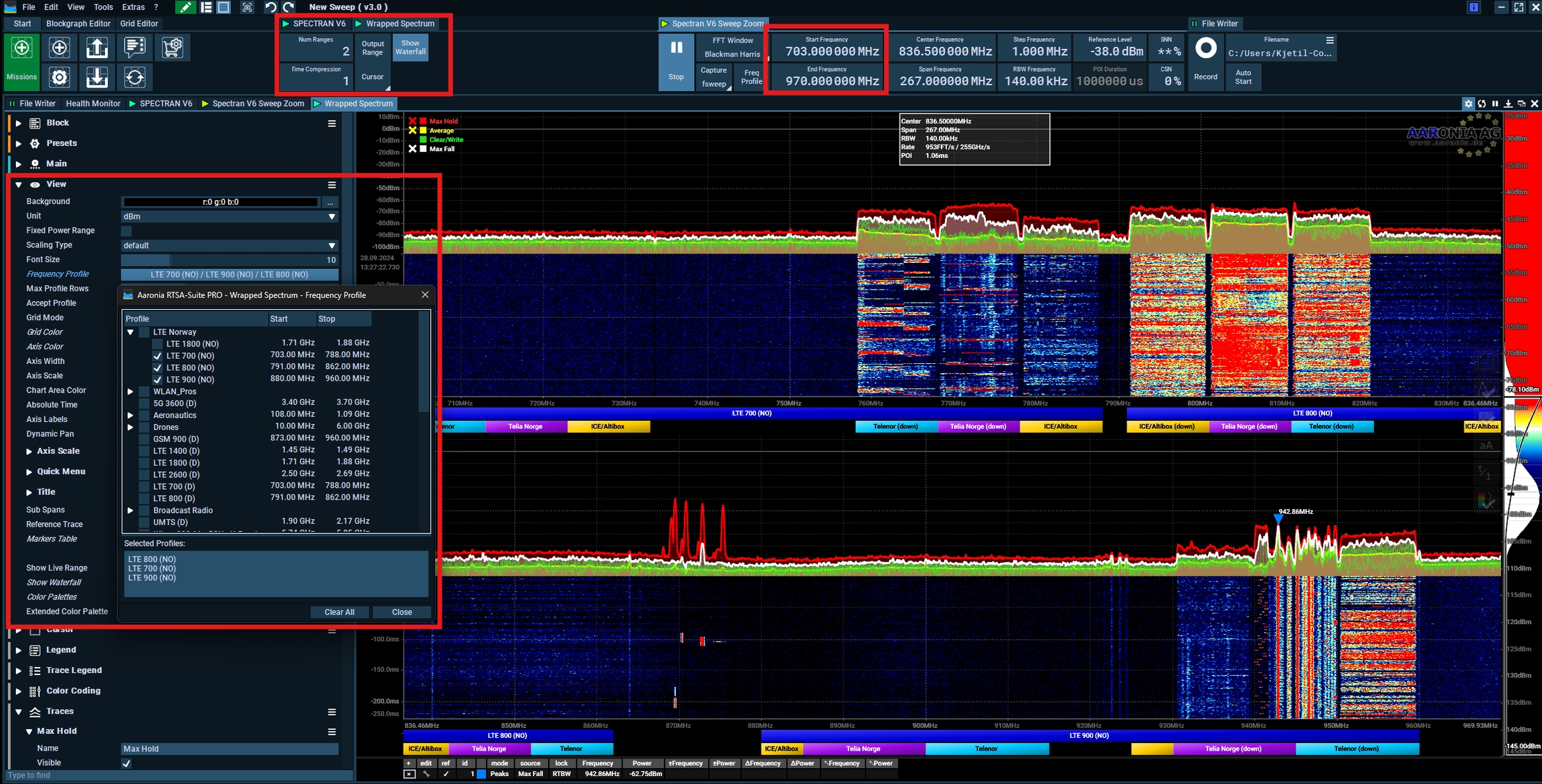Open the Unit dBm dropdown
The height and width of the screenshot is (784, 1542).
229,217
